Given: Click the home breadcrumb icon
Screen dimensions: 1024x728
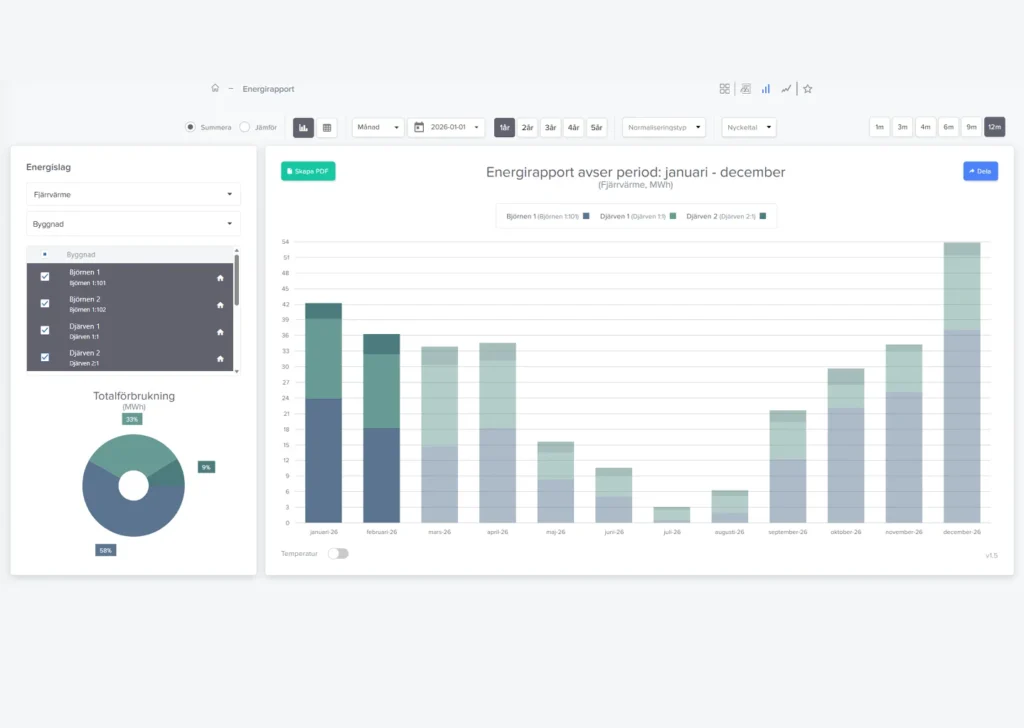Looking at the screenshot, I should click(x=215, y=88).
